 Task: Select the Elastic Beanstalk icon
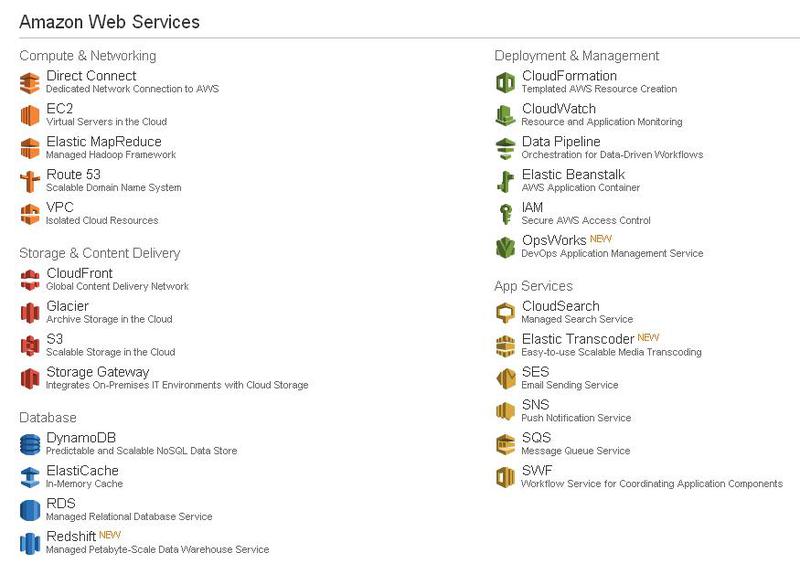coord(505,181)
